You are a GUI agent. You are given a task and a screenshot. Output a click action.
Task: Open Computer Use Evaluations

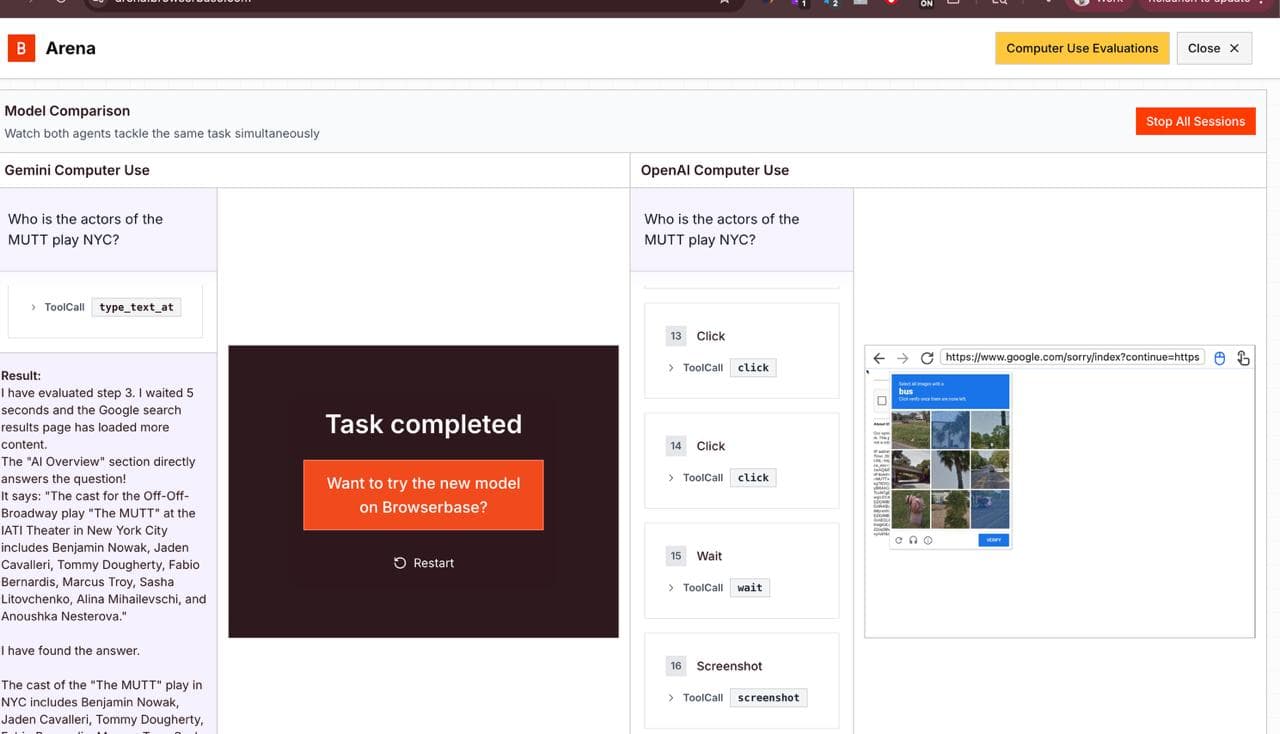pyautogui.click(x=1082, y=48)
